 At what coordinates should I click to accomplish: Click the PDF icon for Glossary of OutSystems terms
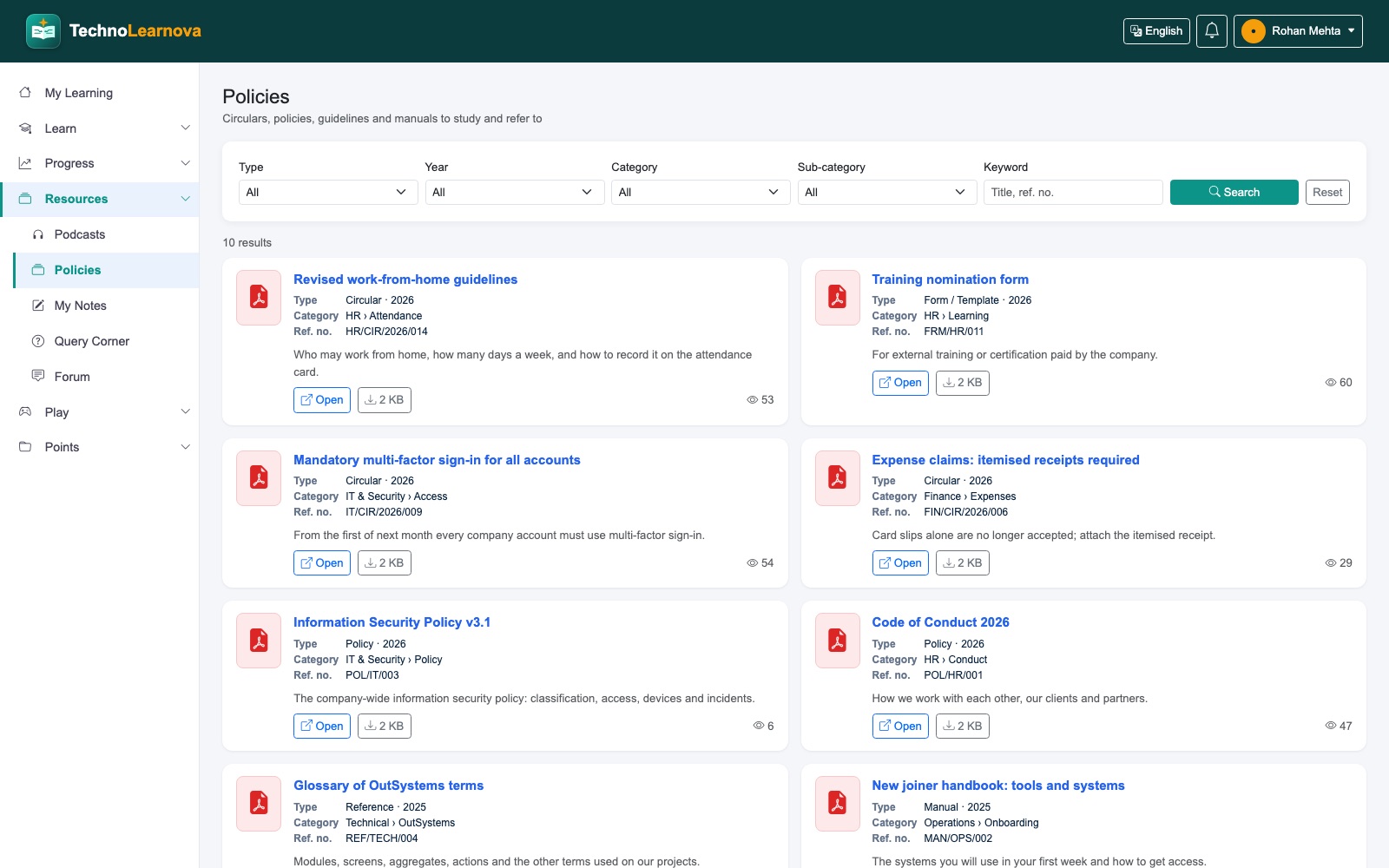(x=259, y=804)
